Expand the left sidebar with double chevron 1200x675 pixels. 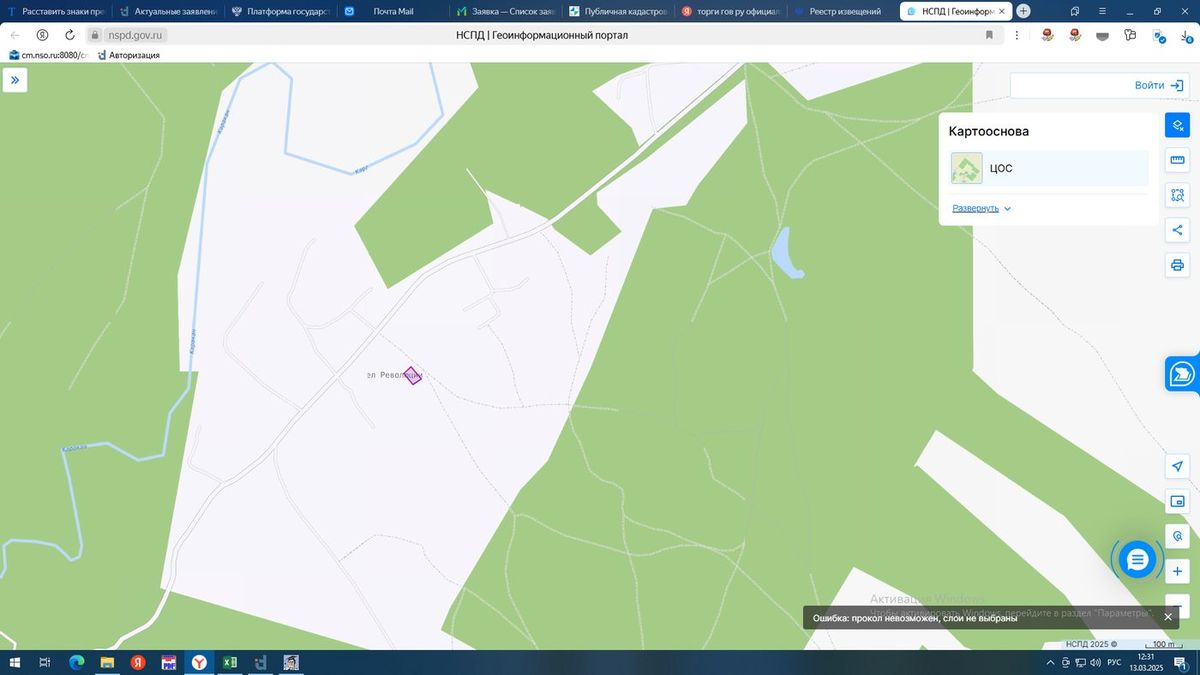tap(15, 80)
